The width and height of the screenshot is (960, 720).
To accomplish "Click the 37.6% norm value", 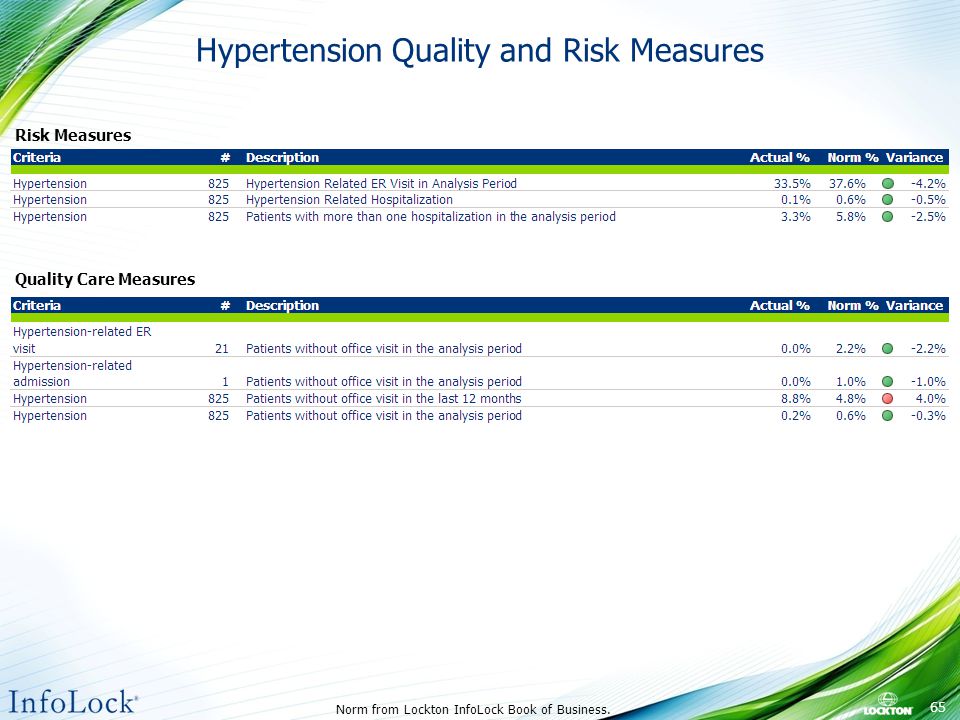I will coord(847,184).
